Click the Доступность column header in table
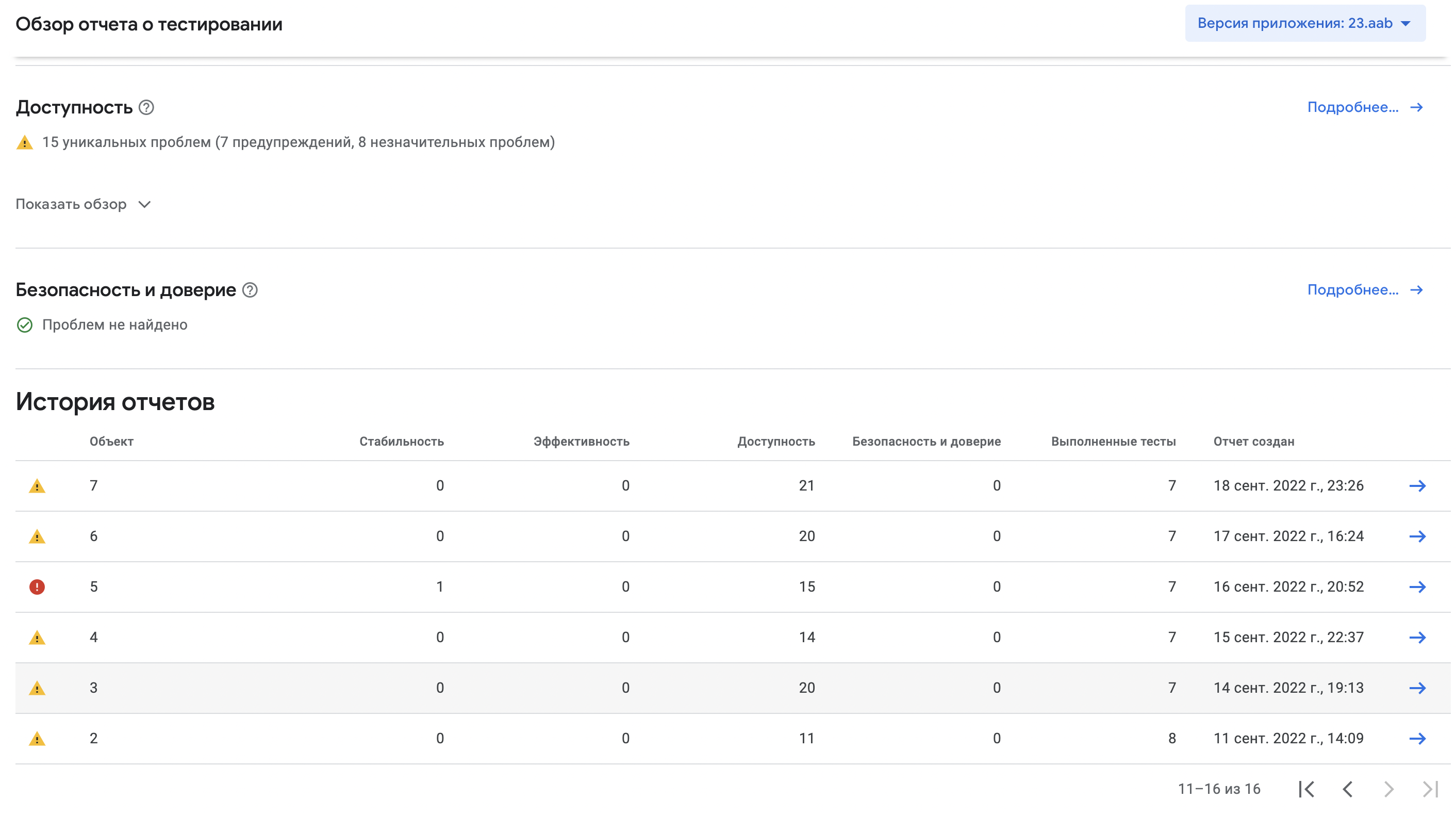 point(775,442)
